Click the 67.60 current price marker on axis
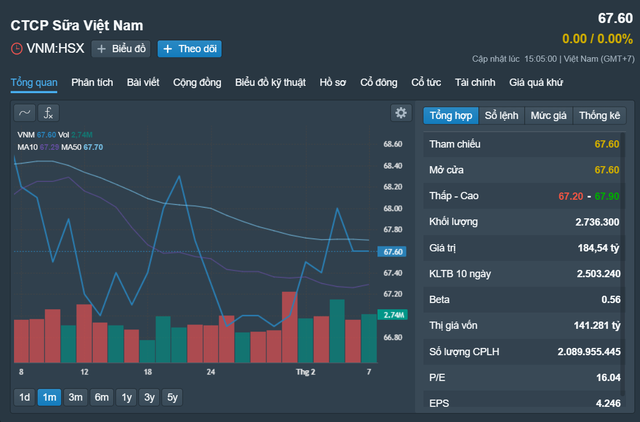The height and width of the screenshot is (422, 640). point(392,251)
